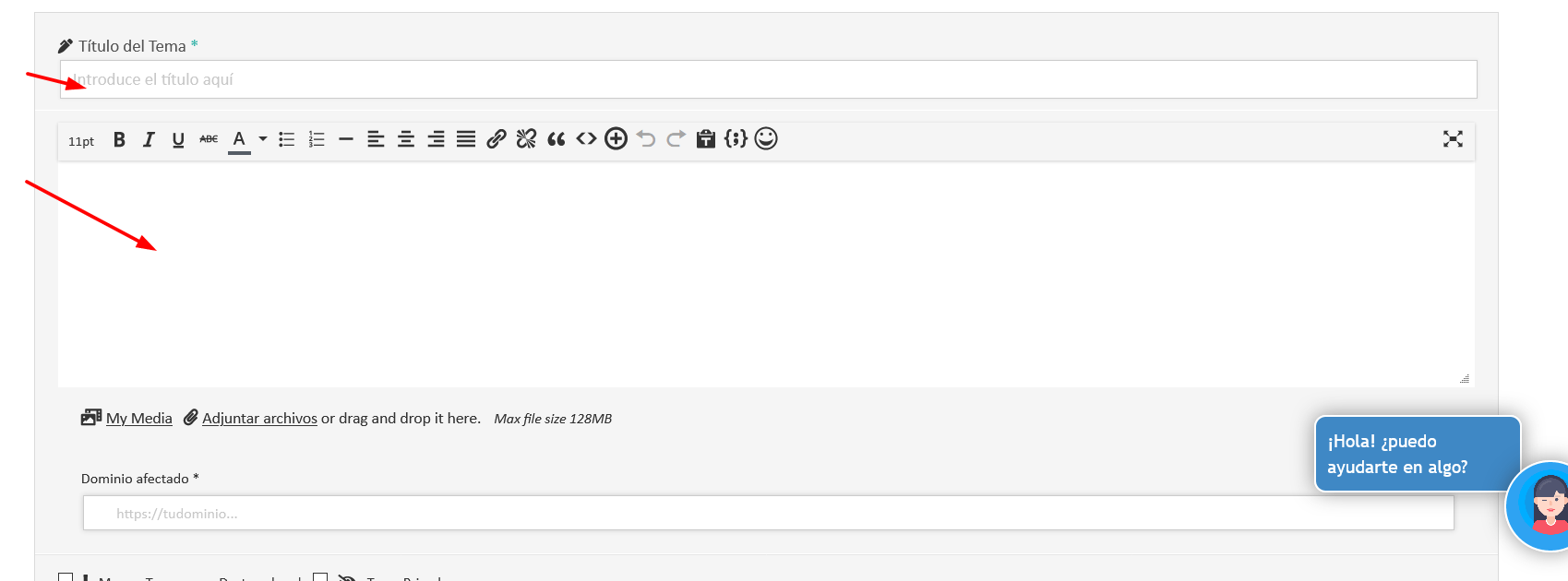Insert a bulleted list
1568x581 pixels.
tap(287, 139)
